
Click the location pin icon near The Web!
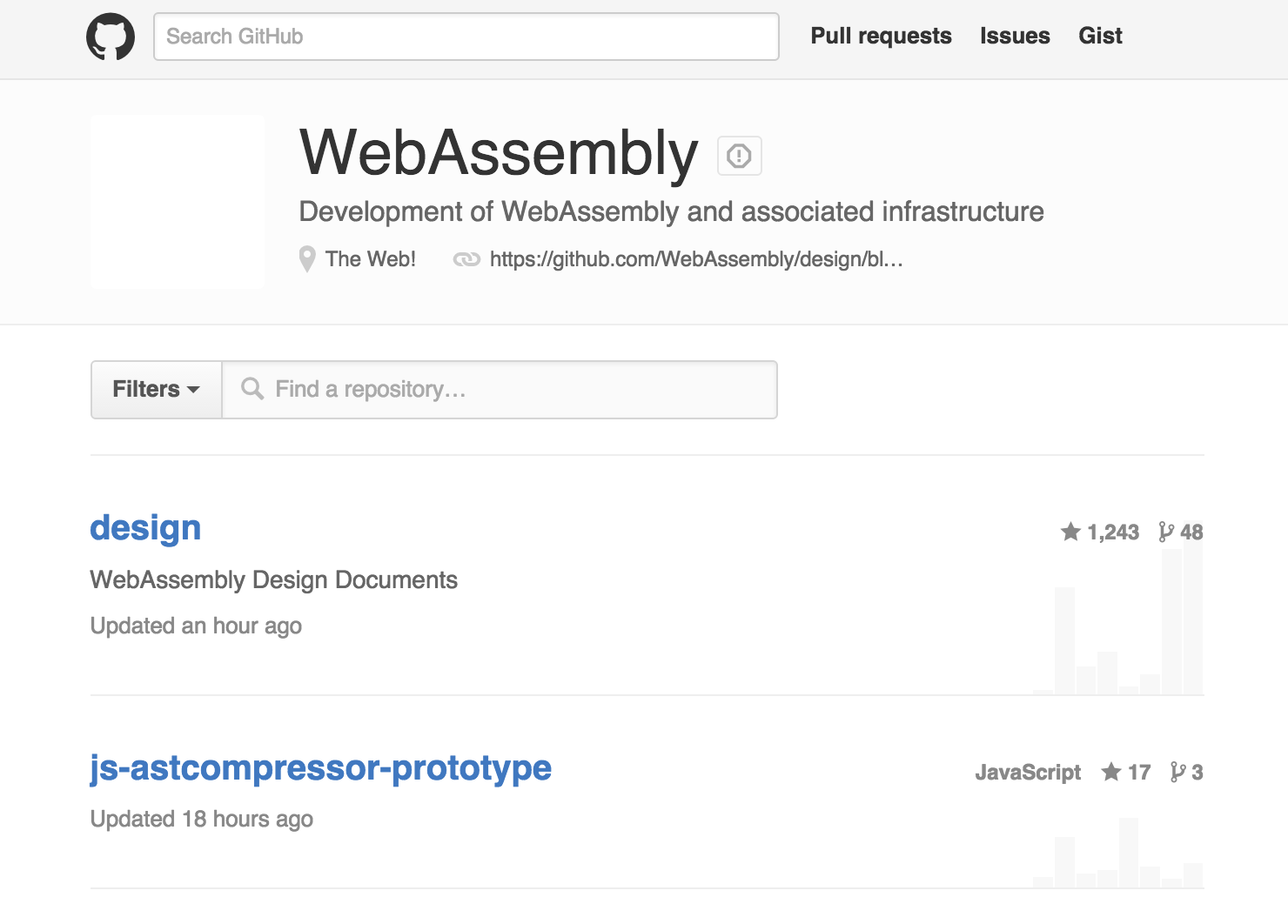click(307, 258)
